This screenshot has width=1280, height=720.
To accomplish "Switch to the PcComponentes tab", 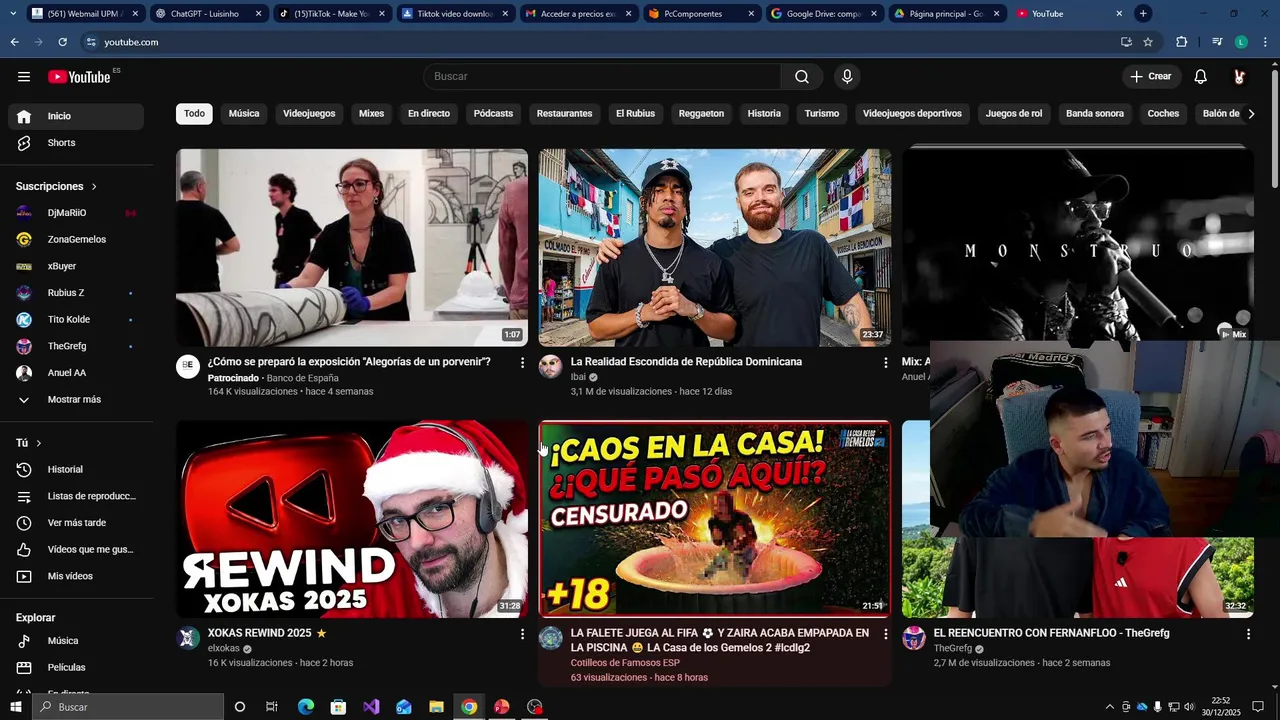I will point(700,14).
